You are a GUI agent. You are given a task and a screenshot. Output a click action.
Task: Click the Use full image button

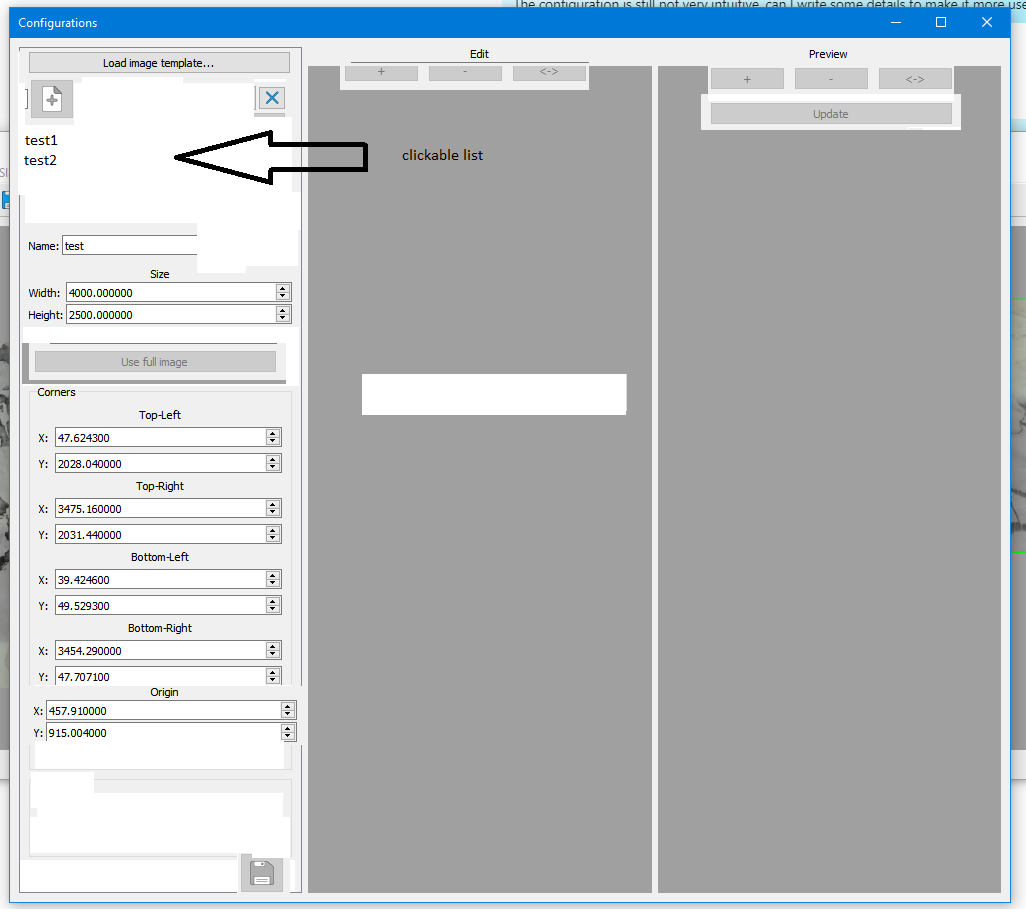point(155,362)
